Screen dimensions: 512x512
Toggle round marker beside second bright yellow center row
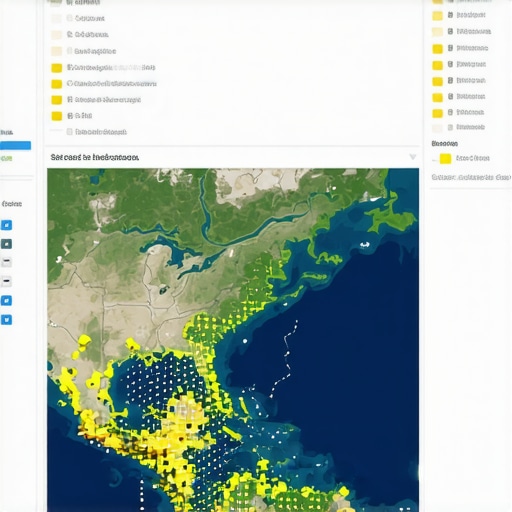point(70,83)
